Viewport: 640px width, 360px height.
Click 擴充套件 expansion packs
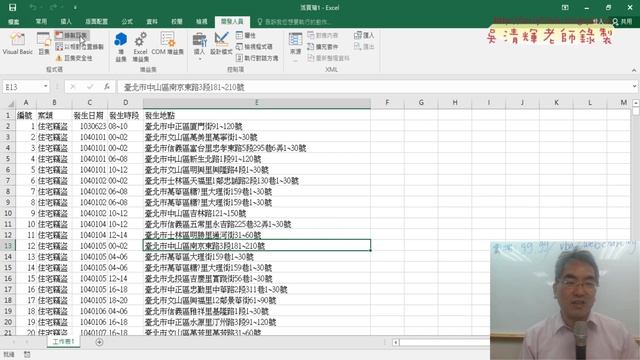(323, 47)
